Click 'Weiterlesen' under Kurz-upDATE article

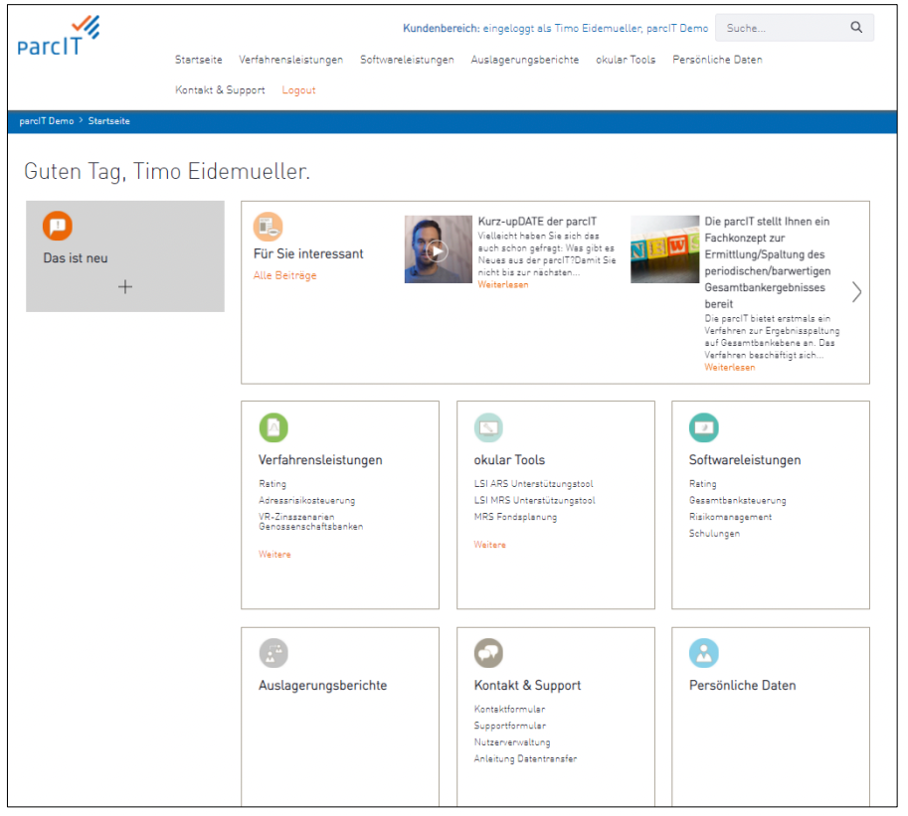(503, 284)
